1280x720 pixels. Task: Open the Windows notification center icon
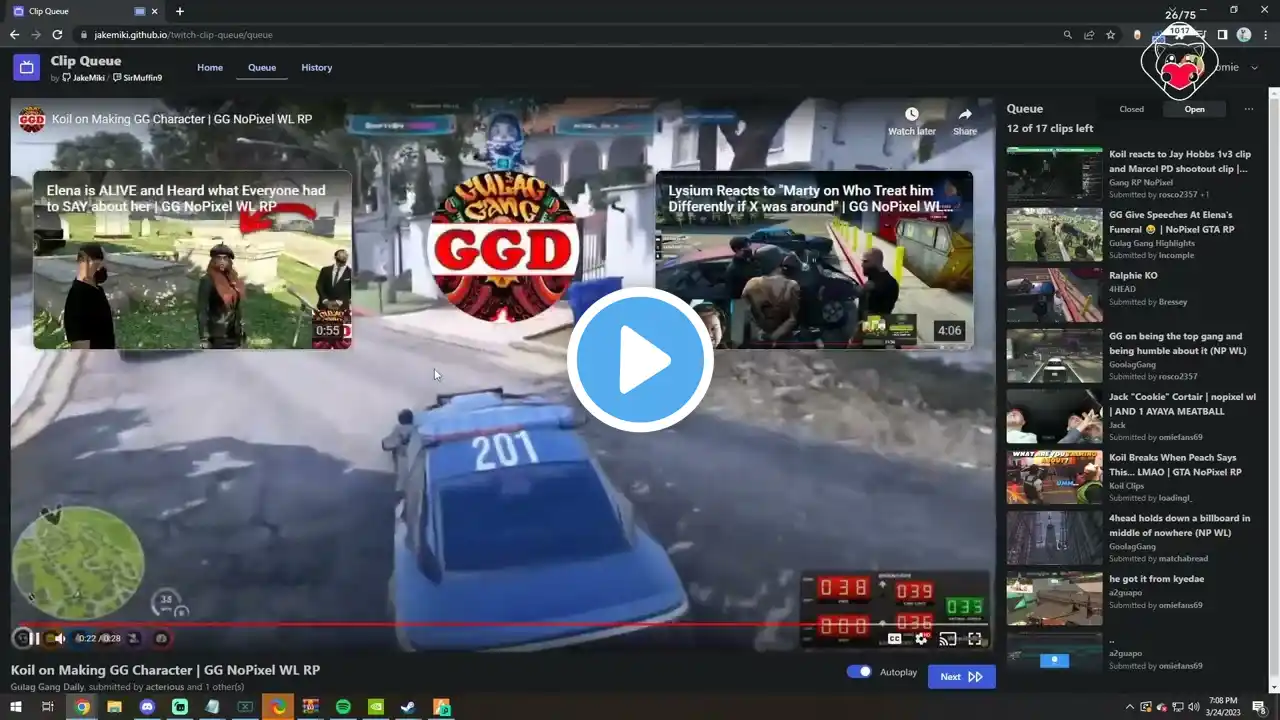pos(1260,707)
